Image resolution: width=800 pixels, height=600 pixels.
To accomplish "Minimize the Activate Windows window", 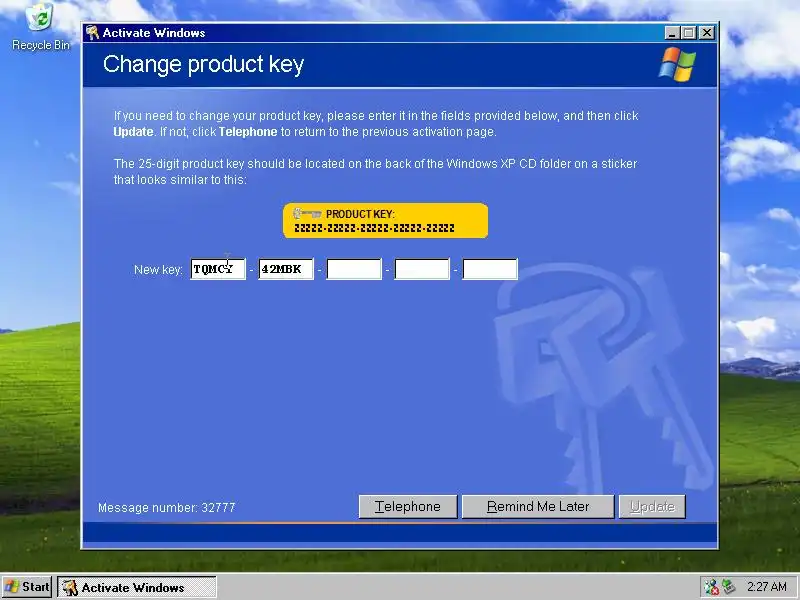I will [672, 33].
